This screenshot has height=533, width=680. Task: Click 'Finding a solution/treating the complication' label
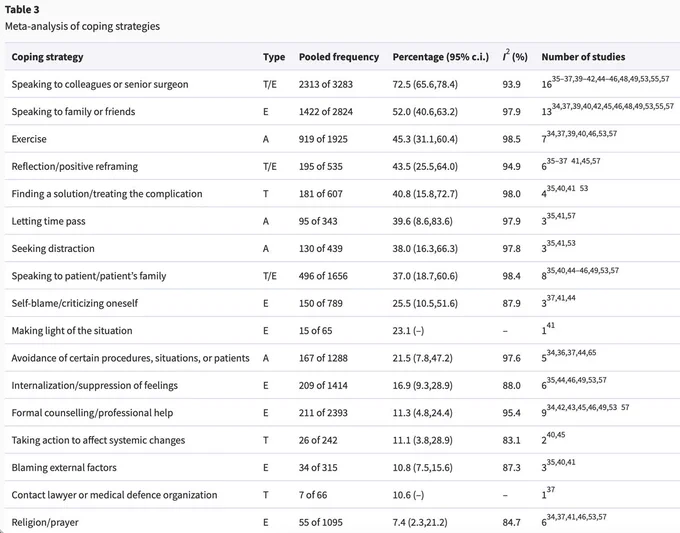pyautogui.click(x=107, y=194)
